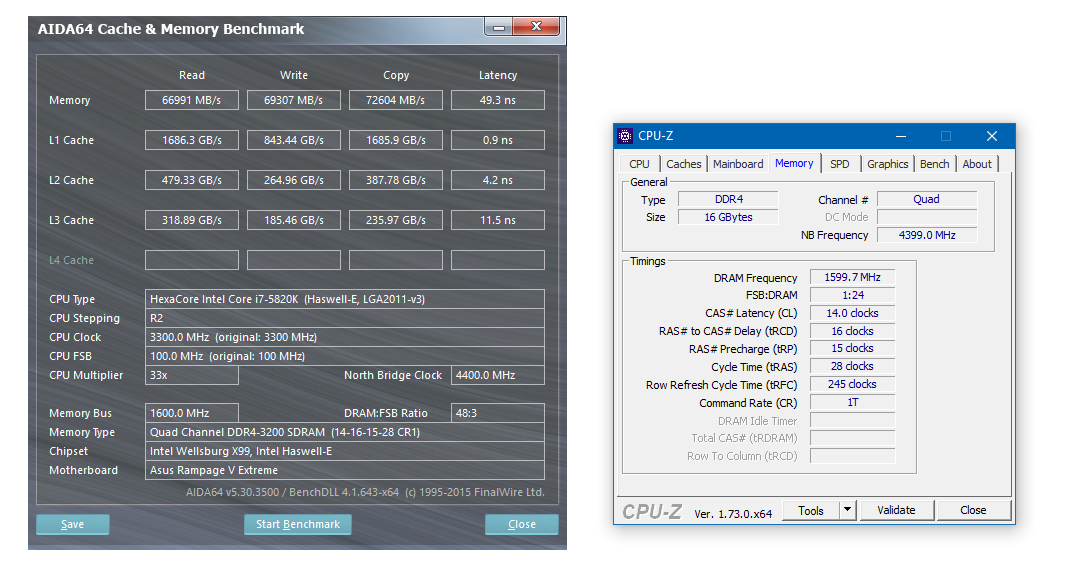Click the L2 Cache Read value 479.33 GB/s
The height and width of the screenshot is (582, 1067).
tap(192, 180)
